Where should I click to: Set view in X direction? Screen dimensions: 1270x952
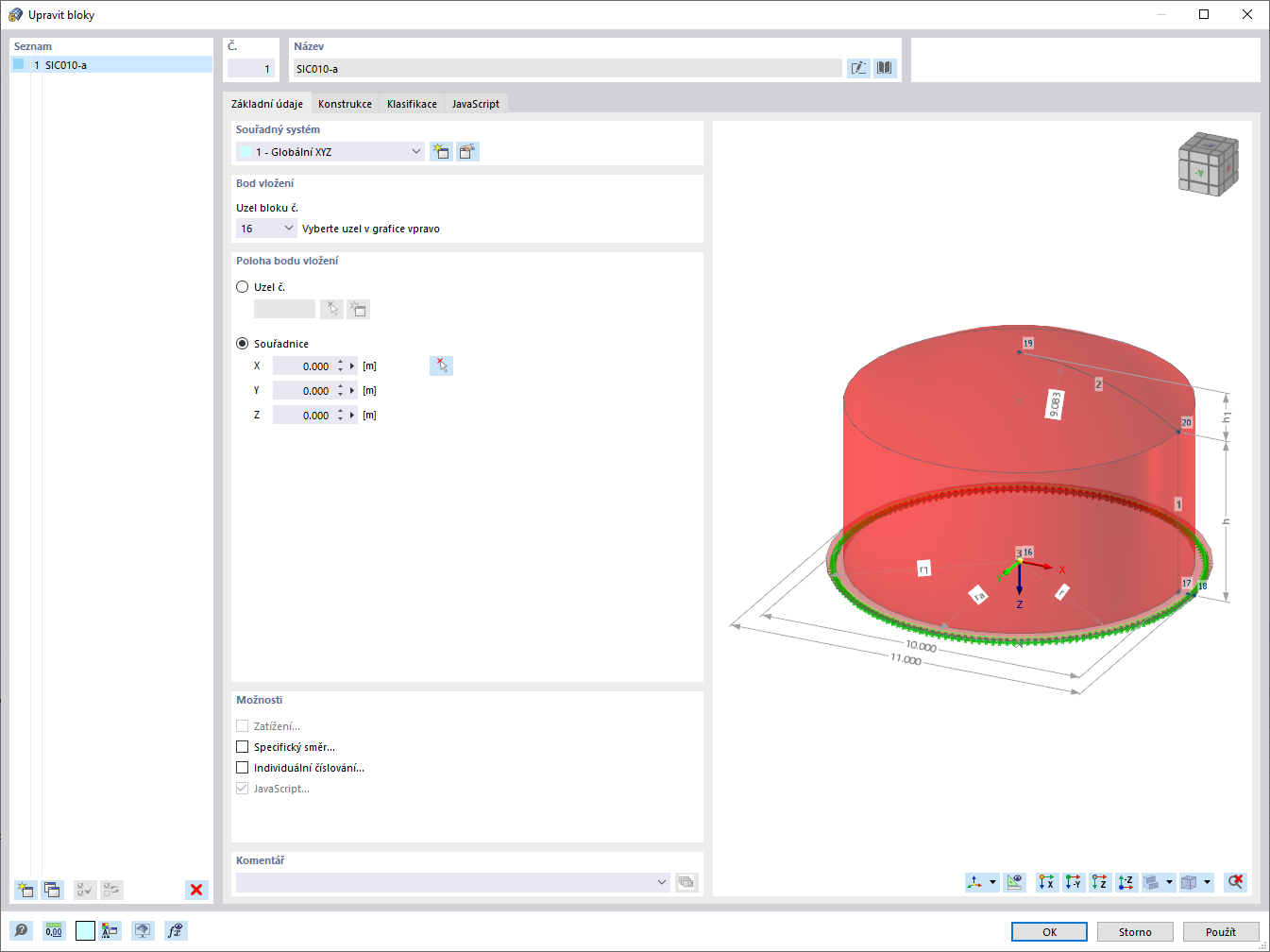1046,881
